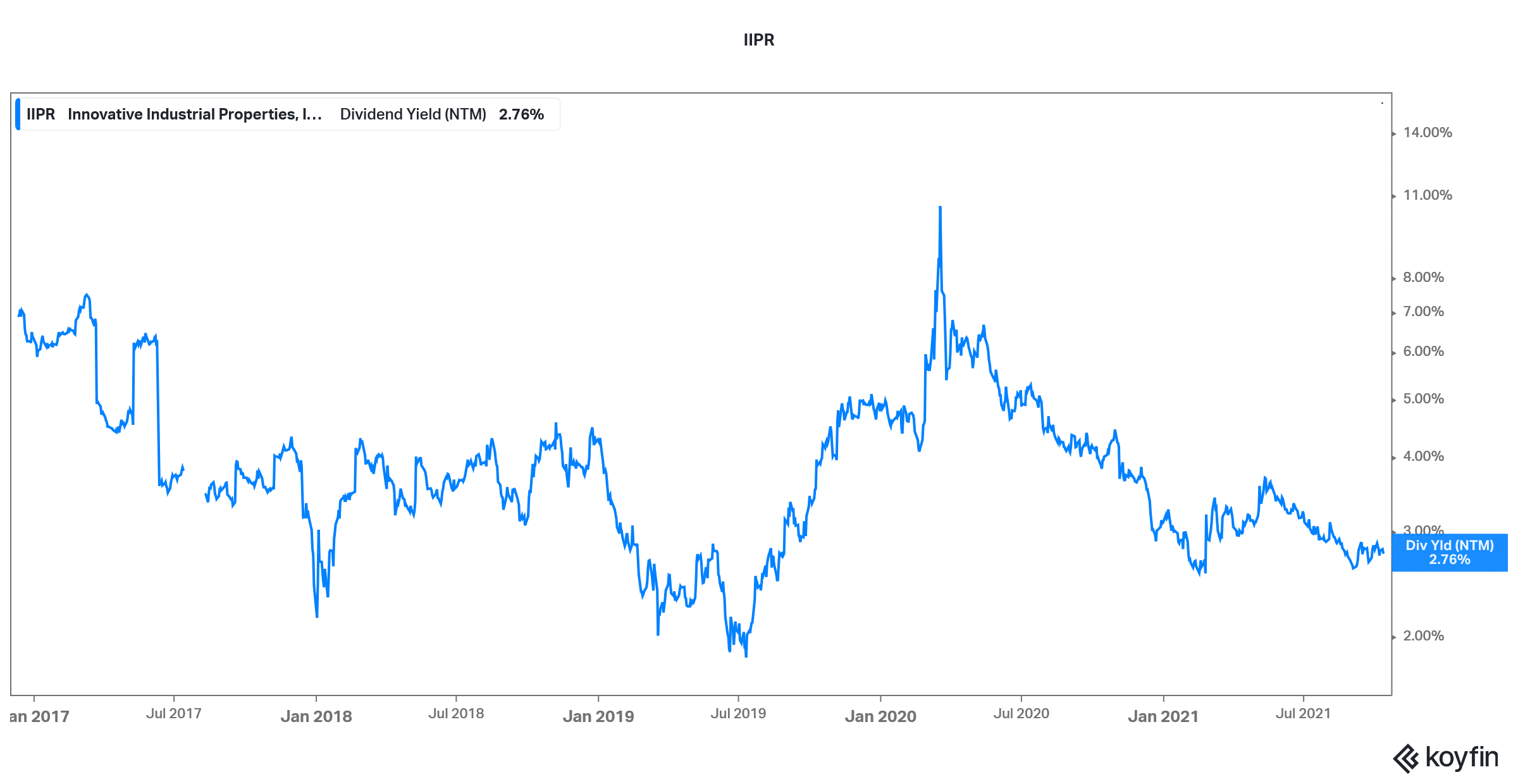This screenshot has width=1518, height=784.
Task: Click the 4.00% y-axis label
Action: [x=1424, y=456]
